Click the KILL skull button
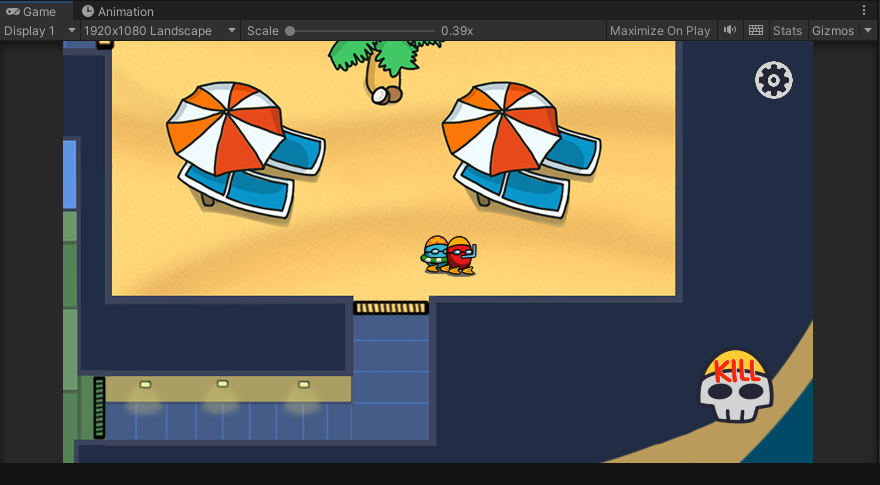The width and height of the screenshot is (880, 485). coord(736,387)
